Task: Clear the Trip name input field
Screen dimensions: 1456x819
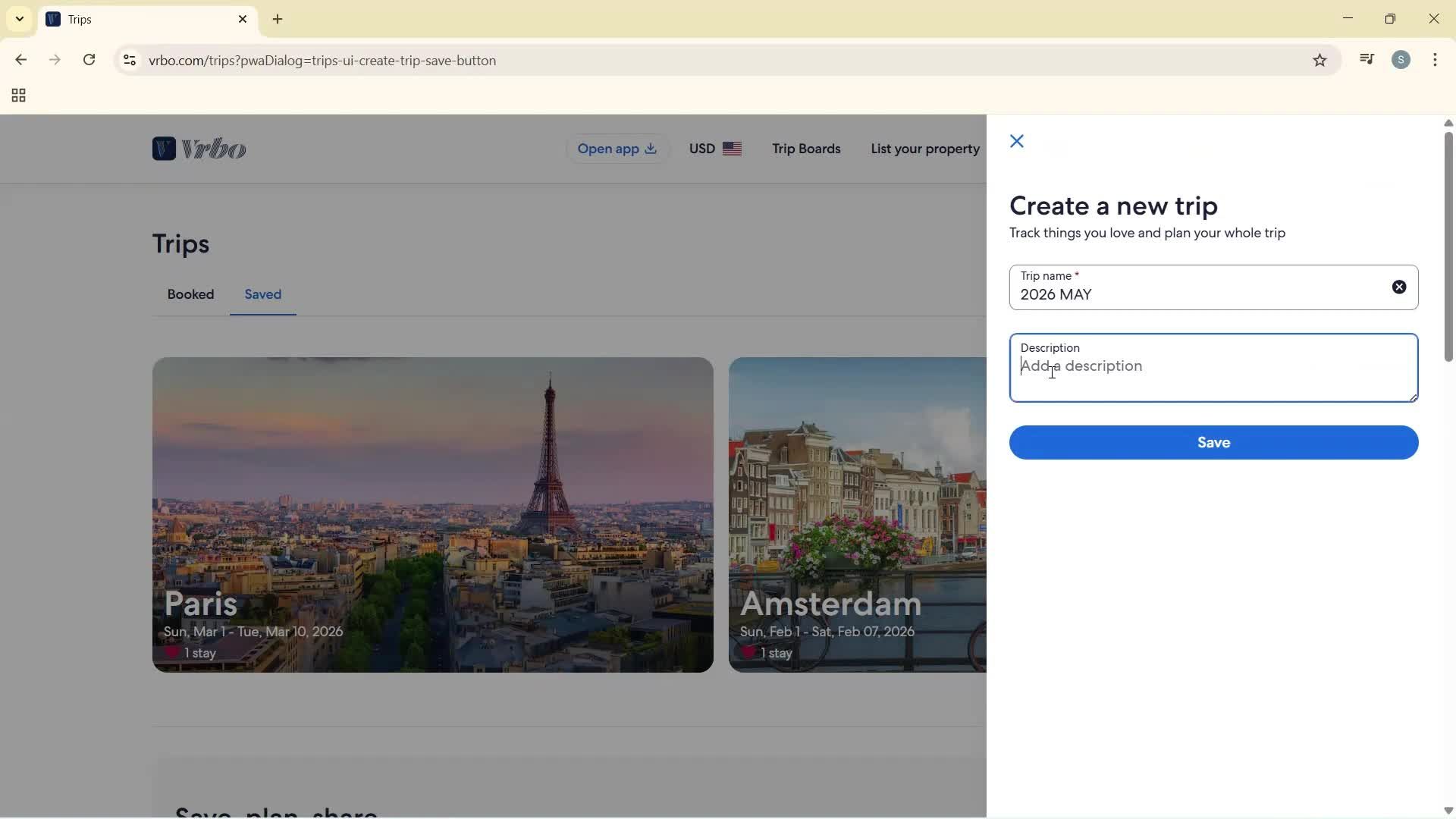Action: 1399,287
